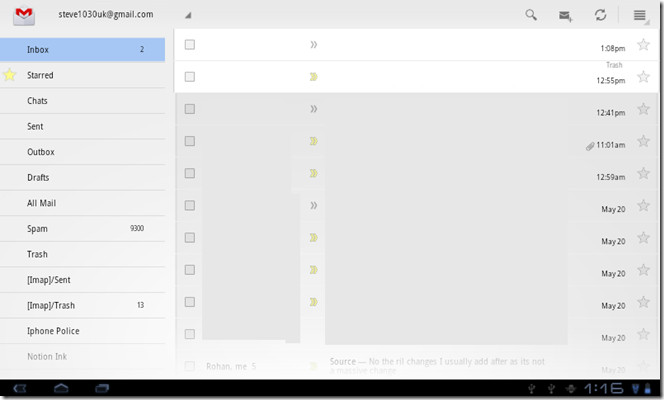Click the attachment paperclip on 11:01am email
Image resolution: width=664 pixels, height=400 pixels.
(x=590, y=146)
